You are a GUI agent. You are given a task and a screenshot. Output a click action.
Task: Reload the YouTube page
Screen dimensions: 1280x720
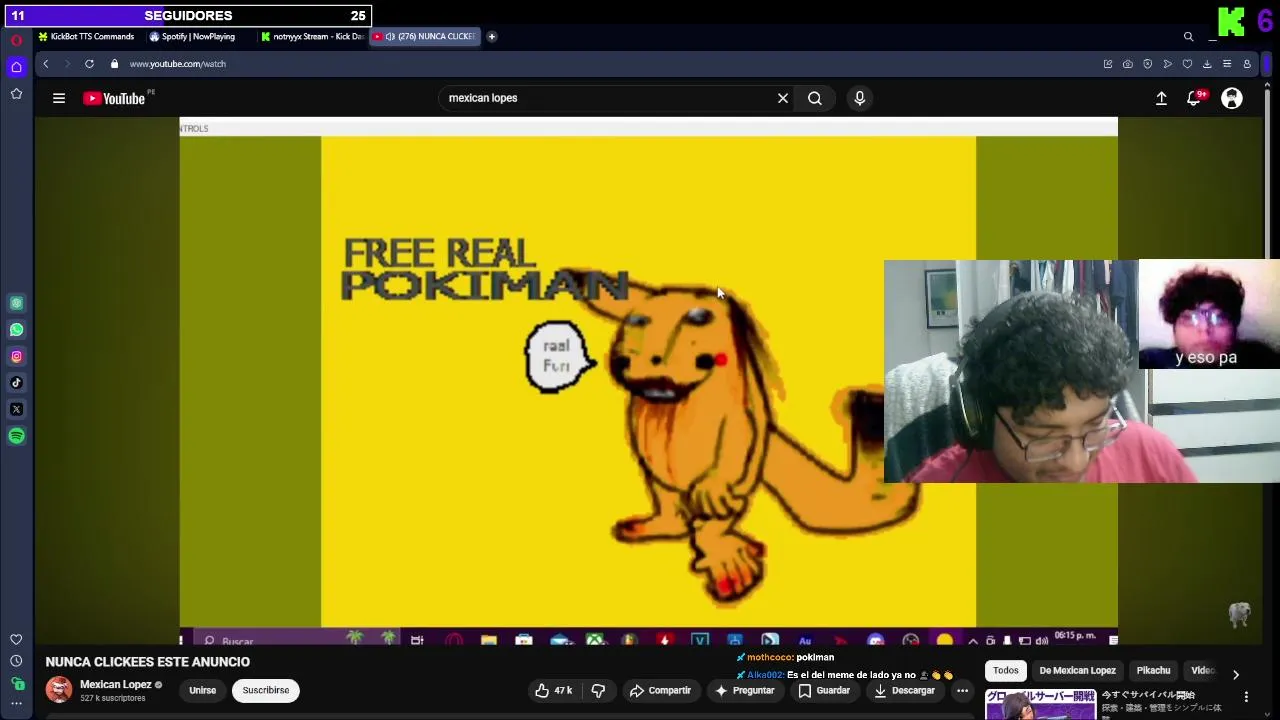pyautogui.click(x=89, y=64)
